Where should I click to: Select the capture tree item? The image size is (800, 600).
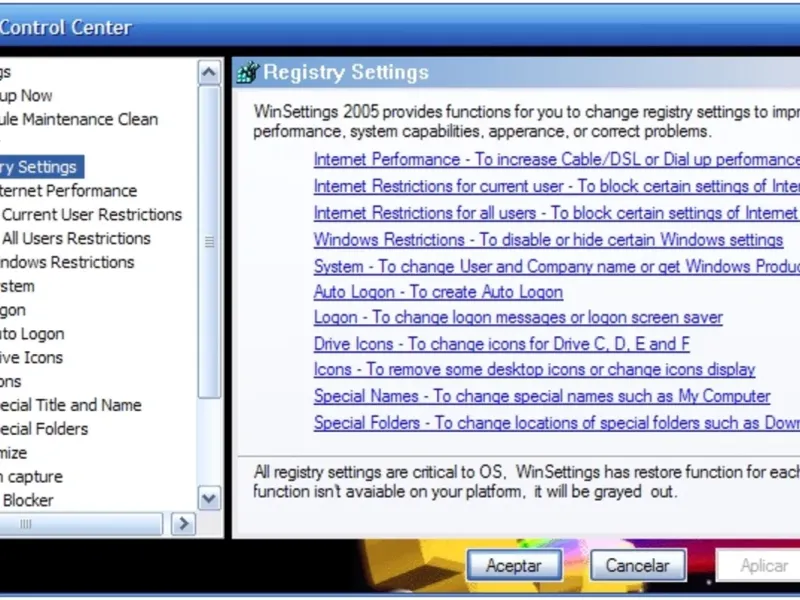pos(31,477)
